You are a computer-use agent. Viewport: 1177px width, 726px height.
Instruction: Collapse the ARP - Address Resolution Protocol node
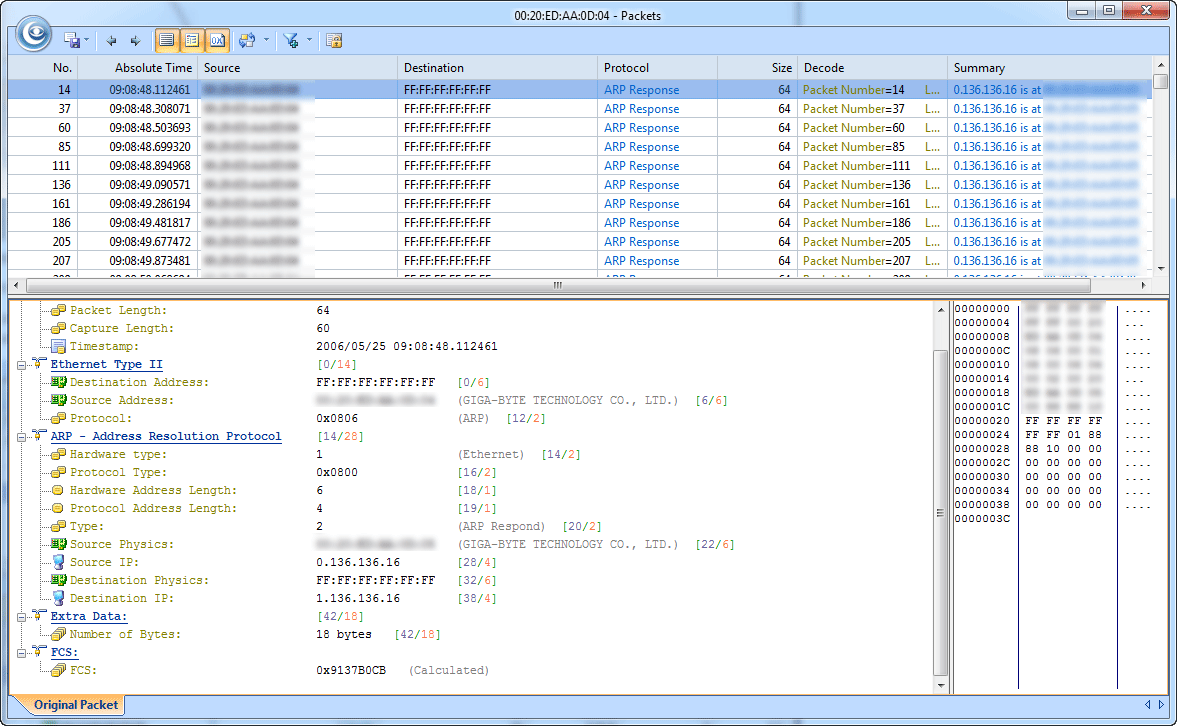[22, 437]
